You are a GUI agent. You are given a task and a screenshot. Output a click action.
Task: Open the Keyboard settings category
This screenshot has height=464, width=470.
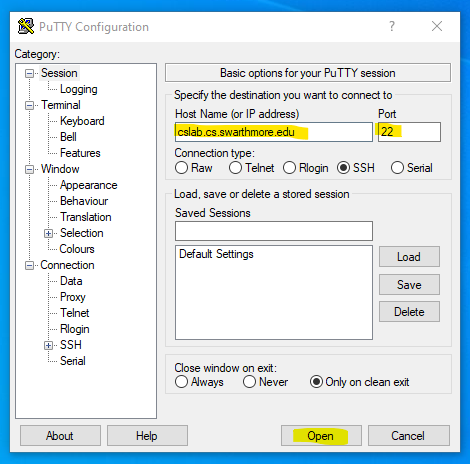[82, 121]
